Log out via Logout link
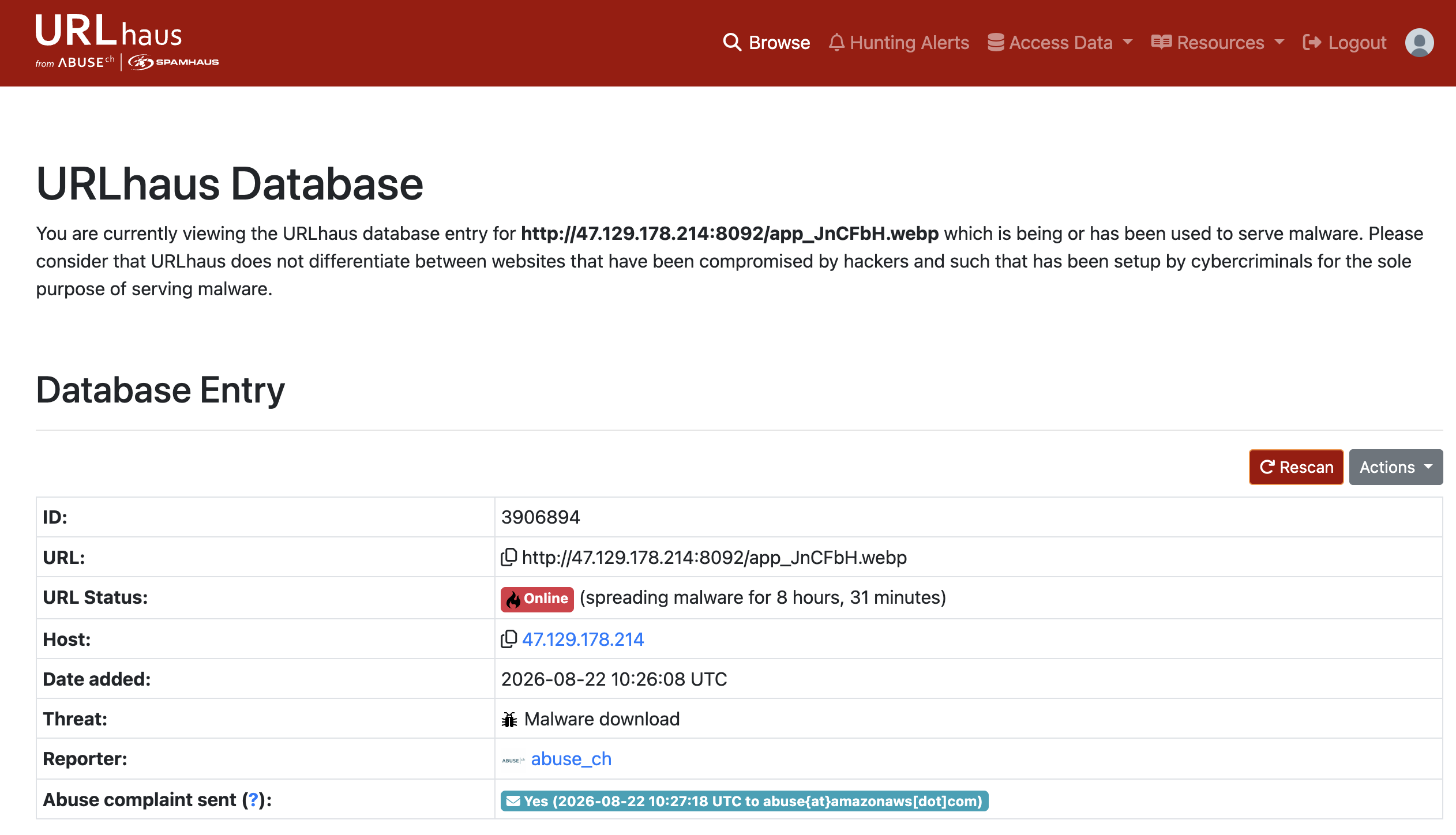This screenshot has width=1456, height=835. (1345, 43)
